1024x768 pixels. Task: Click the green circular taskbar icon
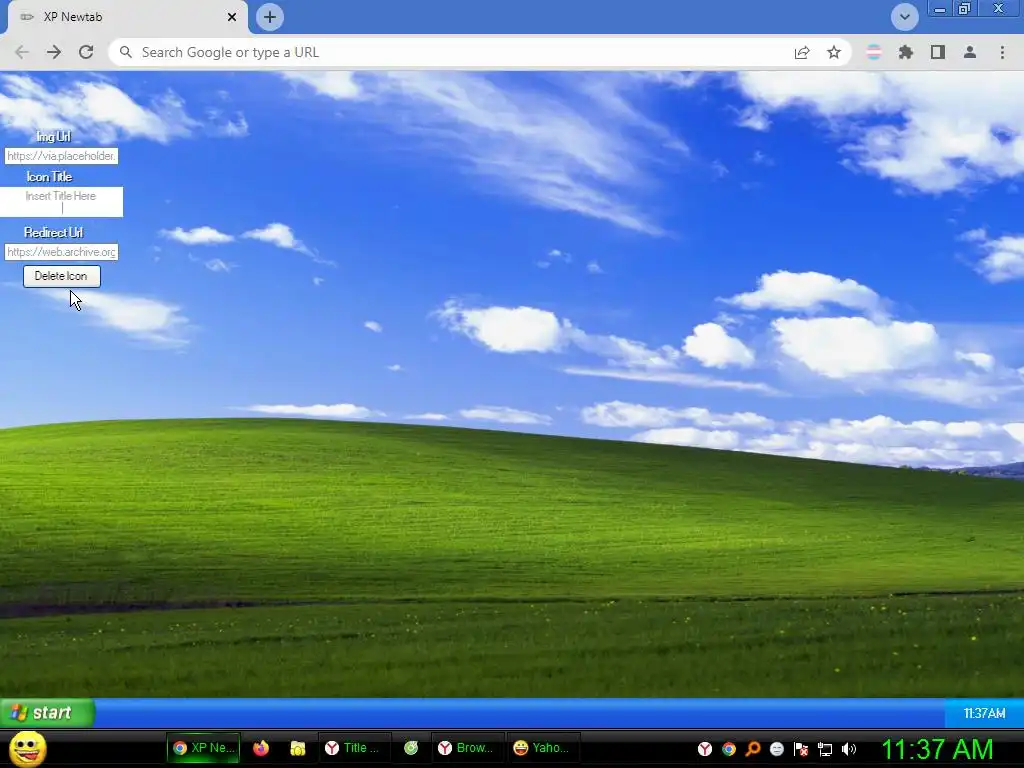411,748
